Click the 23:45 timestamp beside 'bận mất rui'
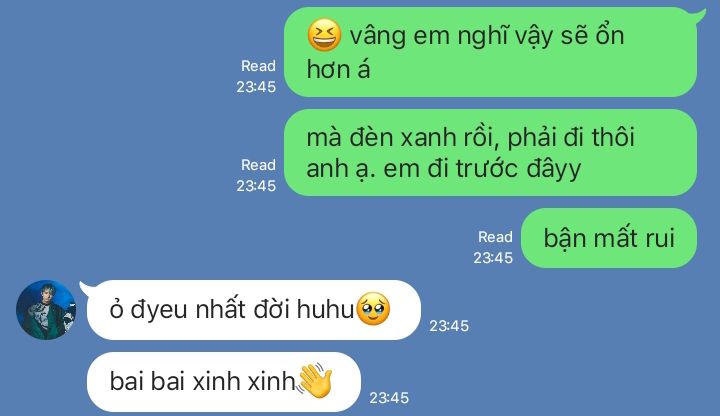 point(493,258)
